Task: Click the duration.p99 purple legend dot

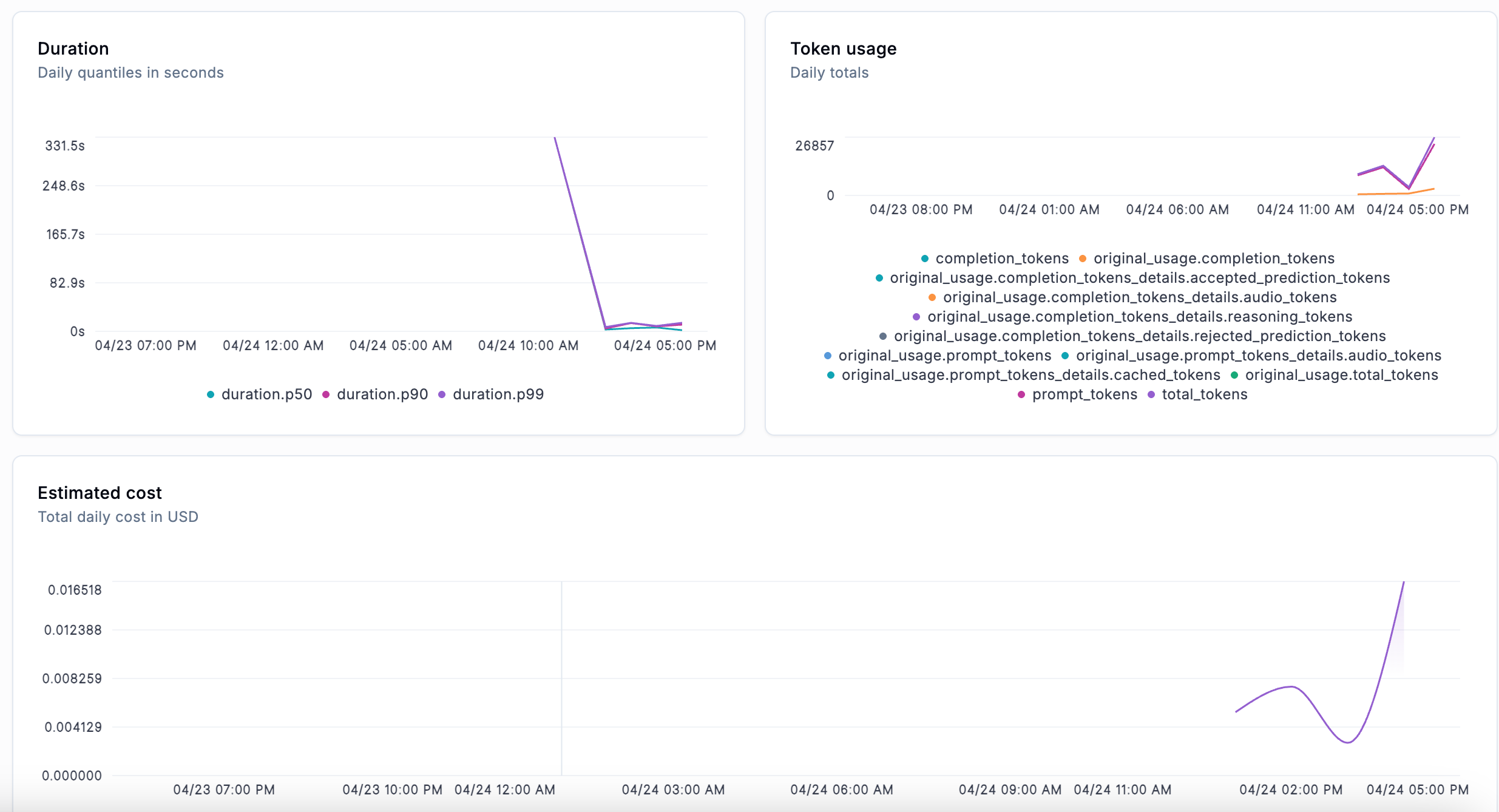Action: point(442,394)
